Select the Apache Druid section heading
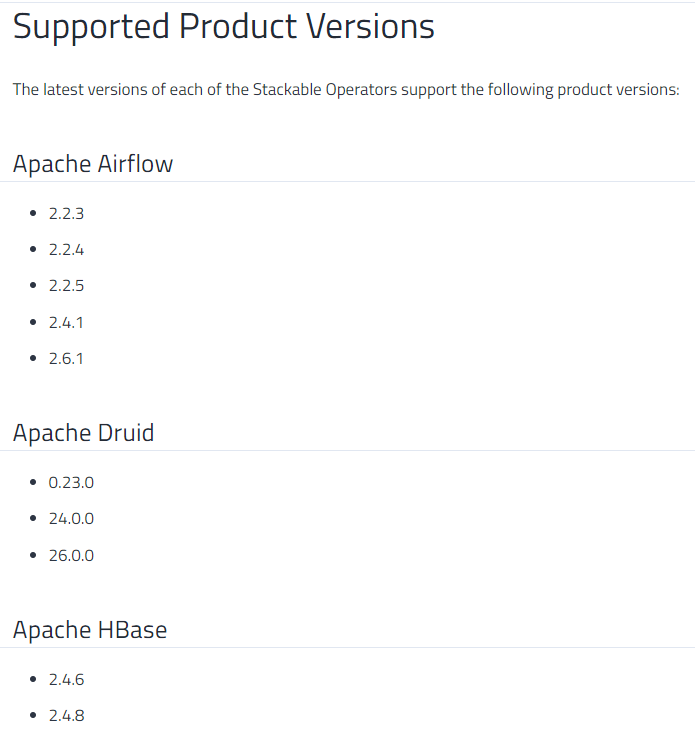The image size is (695, 732). (84, 433)
